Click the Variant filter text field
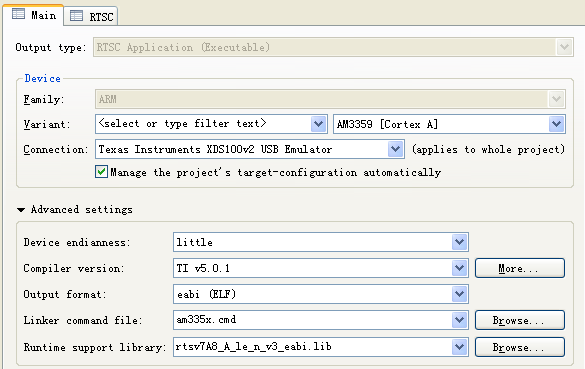The width and height of the screenshot is (585, 369). click(x=204, y=124)
